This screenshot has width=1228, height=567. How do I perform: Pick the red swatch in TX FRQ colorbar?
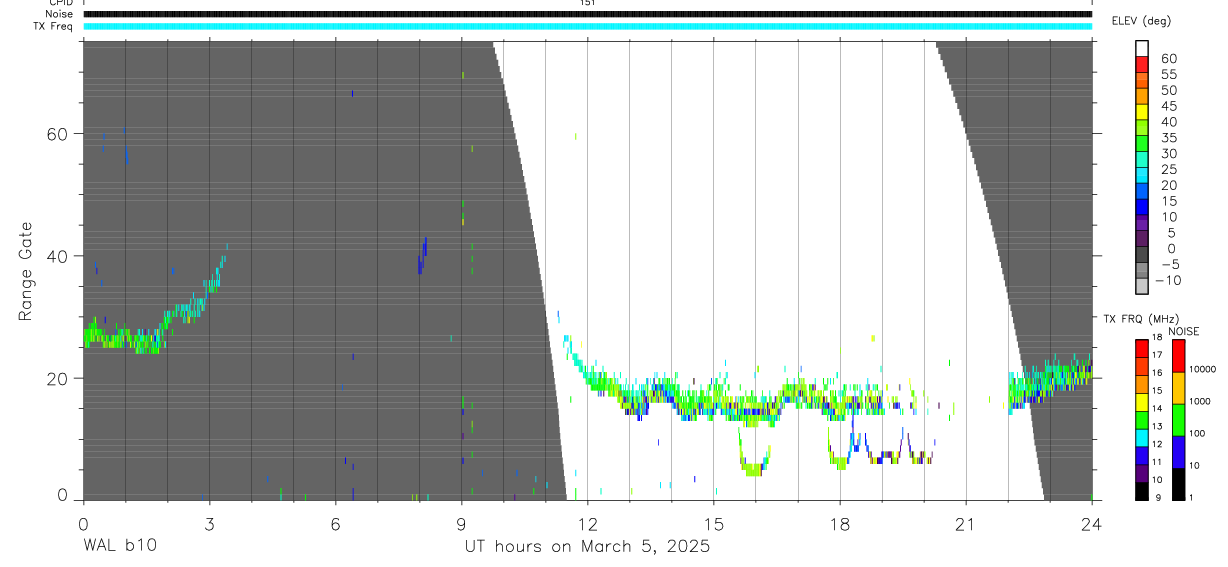[1142, 349]
